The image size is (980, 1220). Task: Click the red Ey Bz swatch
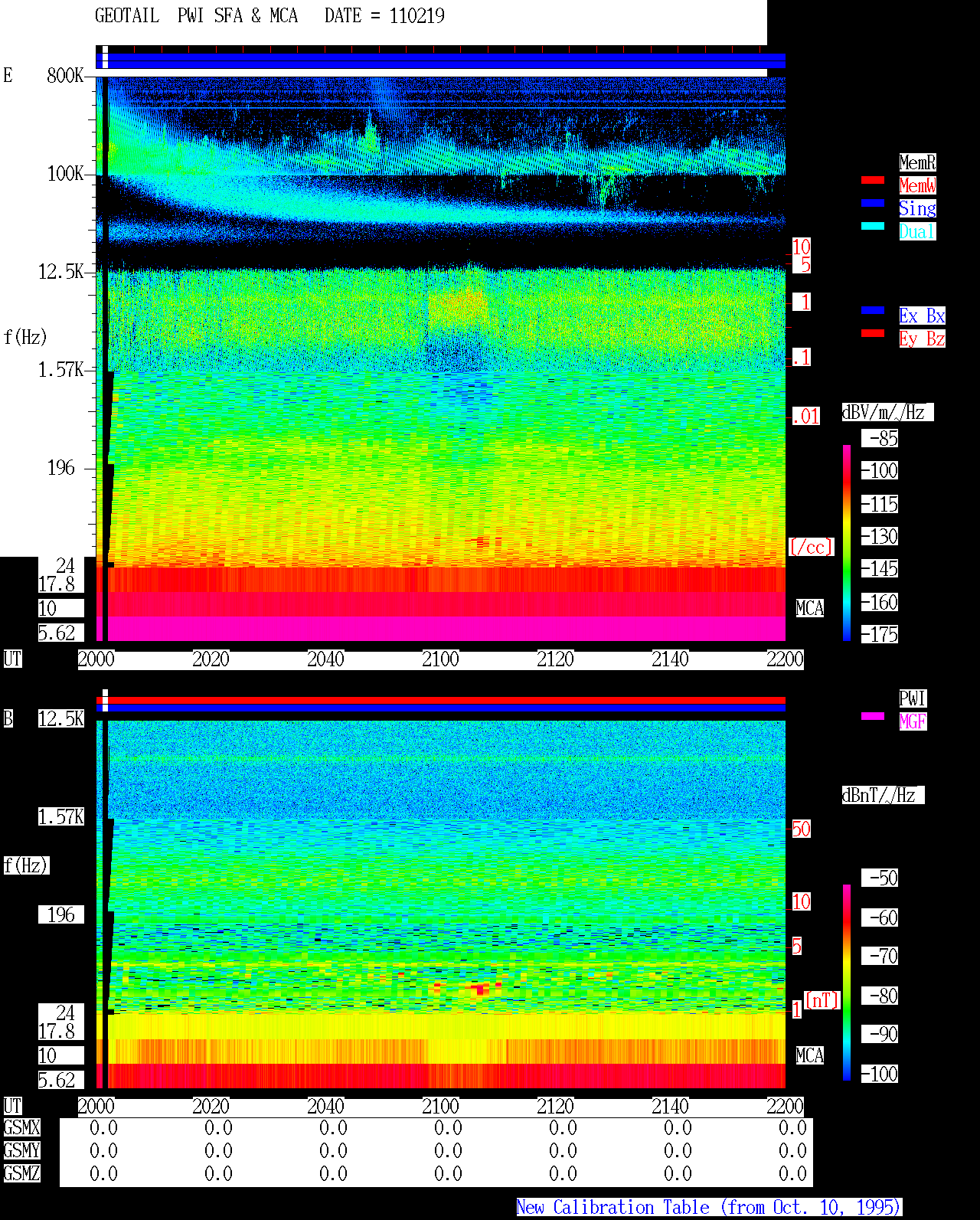873,333
